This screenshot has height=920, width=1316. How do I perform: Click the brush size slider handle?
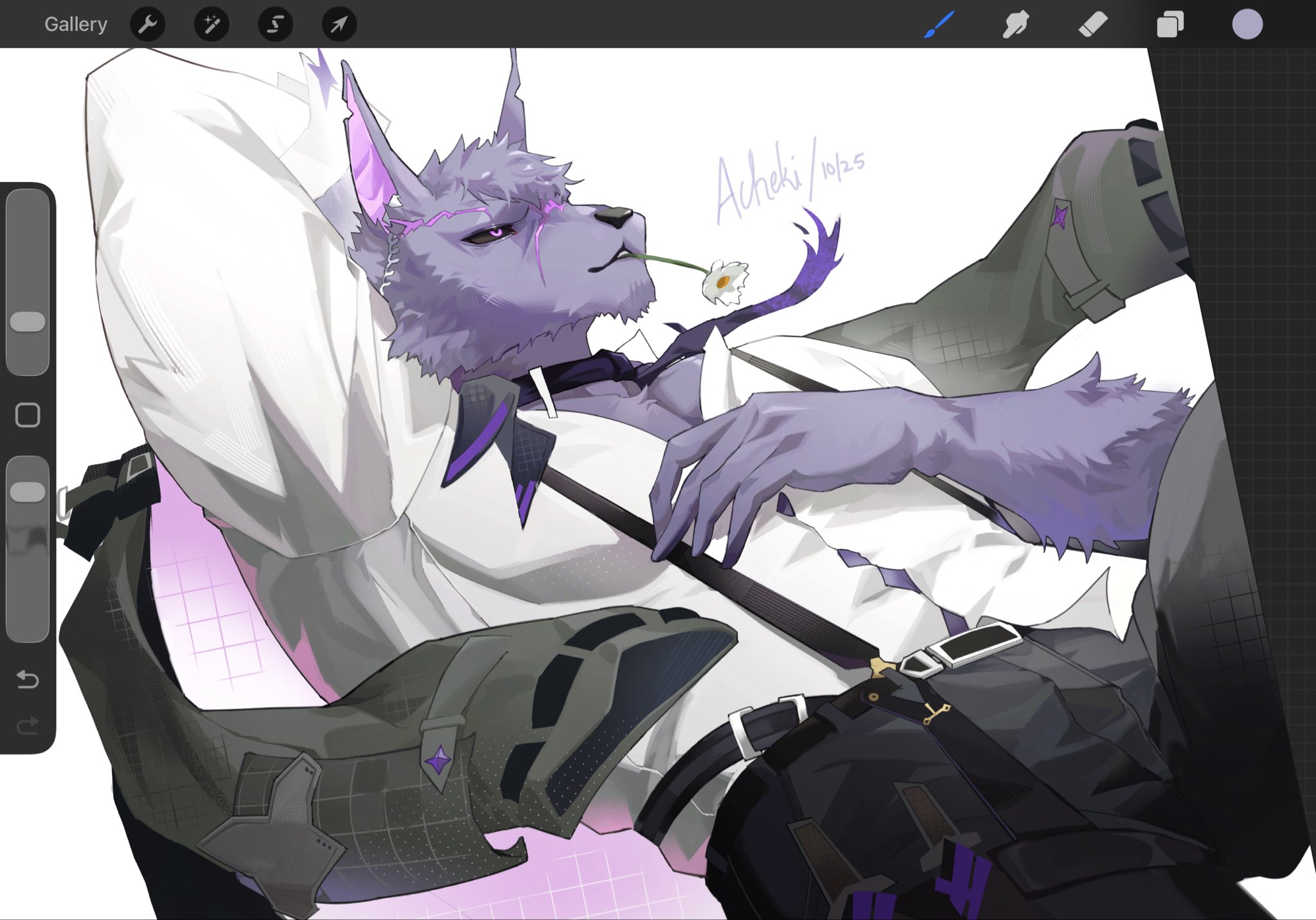coord(28,321)
